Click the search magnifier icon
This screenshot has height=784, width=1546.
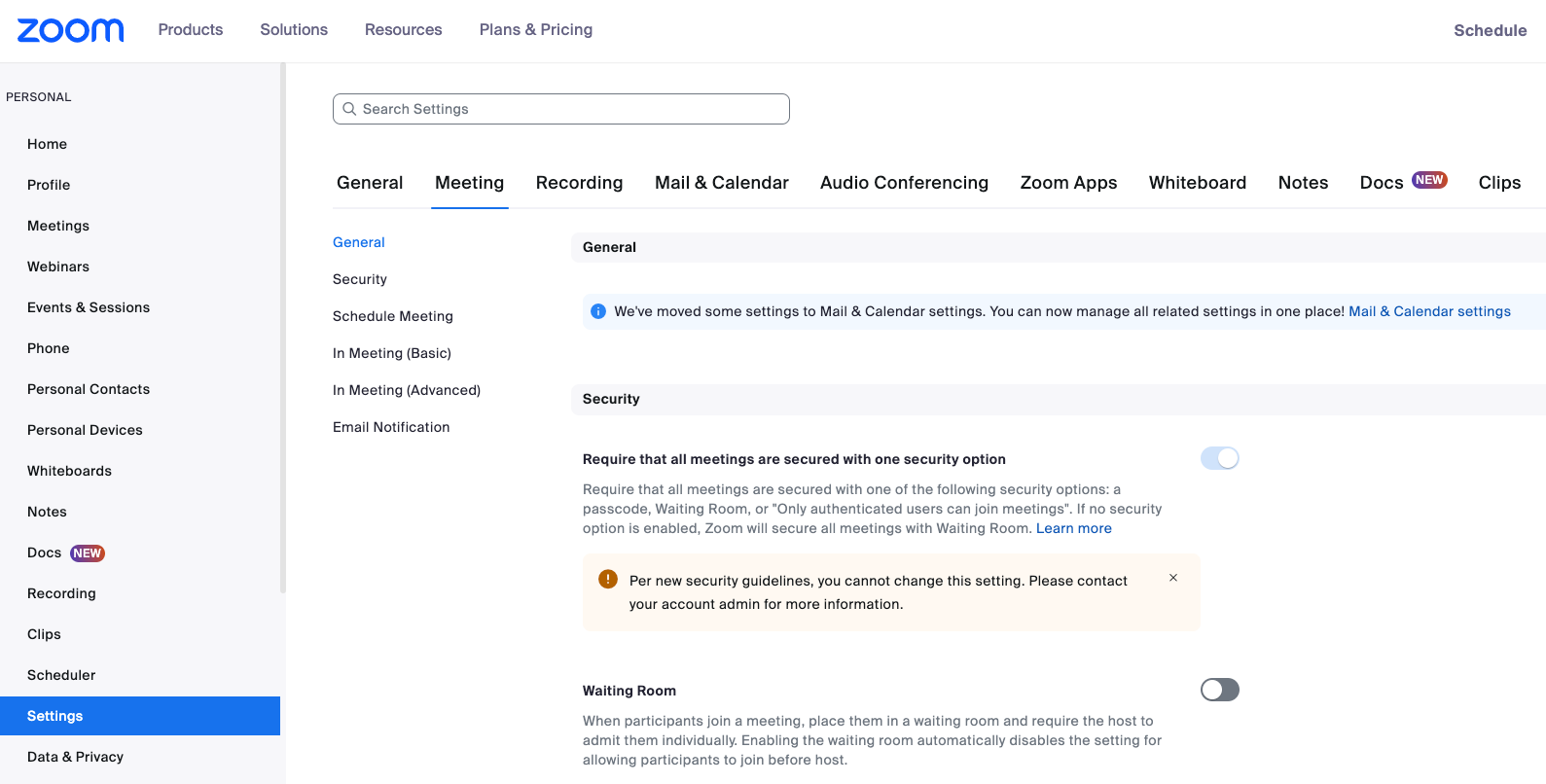(349, 109)
